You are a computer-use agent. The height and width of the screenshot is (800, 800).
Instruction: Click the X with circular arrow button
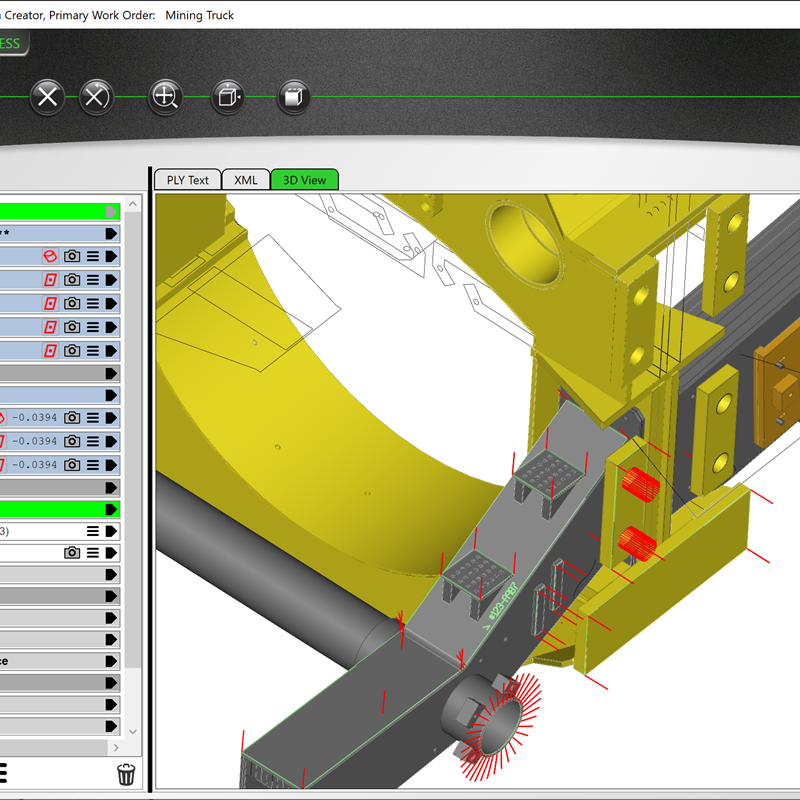click(95, 97)
